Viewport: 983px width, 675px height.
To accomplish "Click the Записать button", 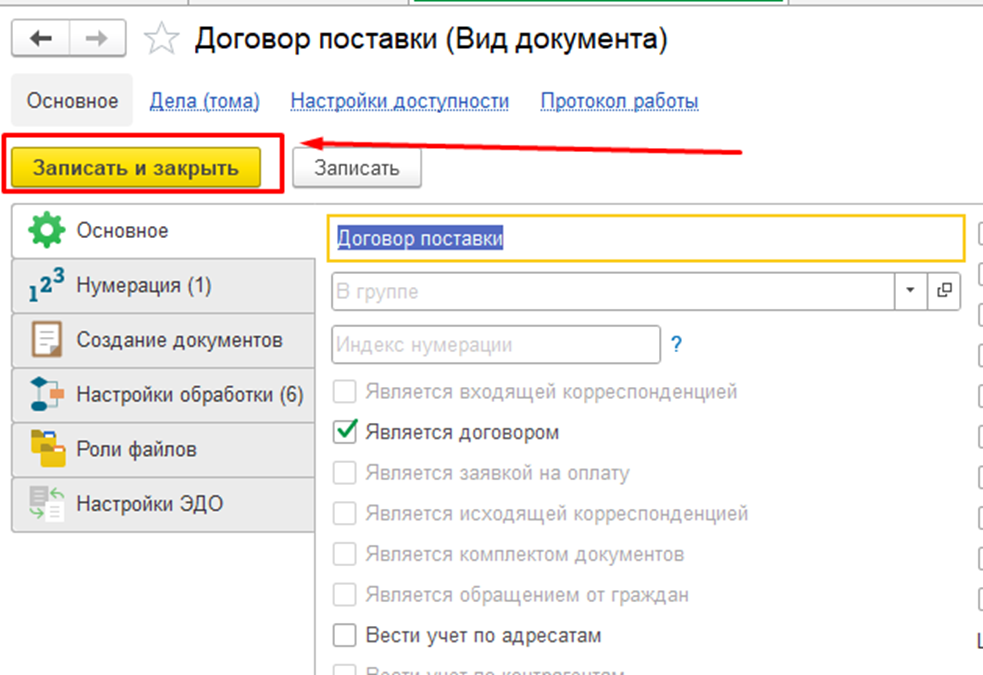I will (357, 167).
